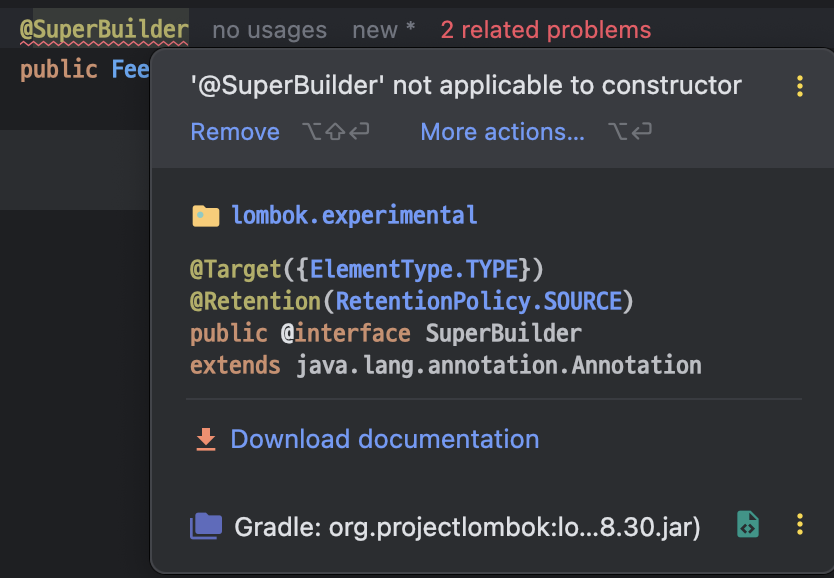This screenshot has width=834, height=578.
Task: Click the orange download arrow icon
Action: (x=206, y=440)
